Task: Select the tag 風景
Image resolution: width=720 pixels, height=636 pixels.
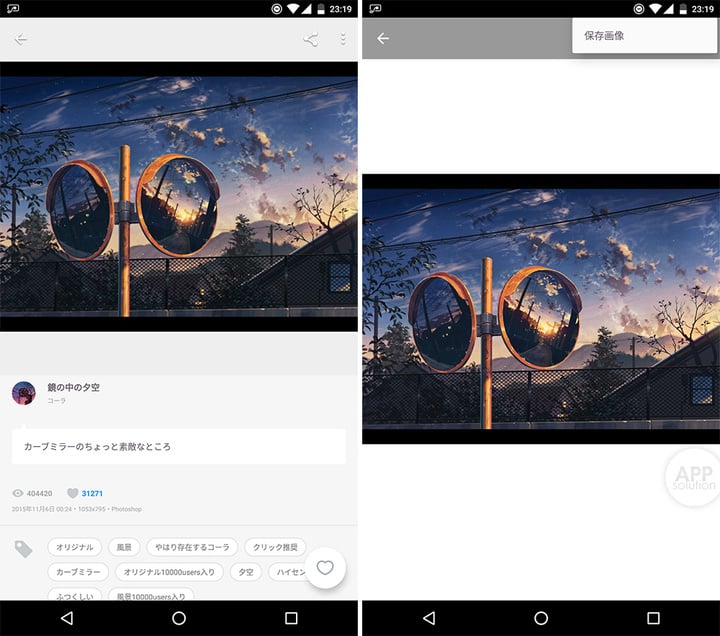Action: click(124, 547)
